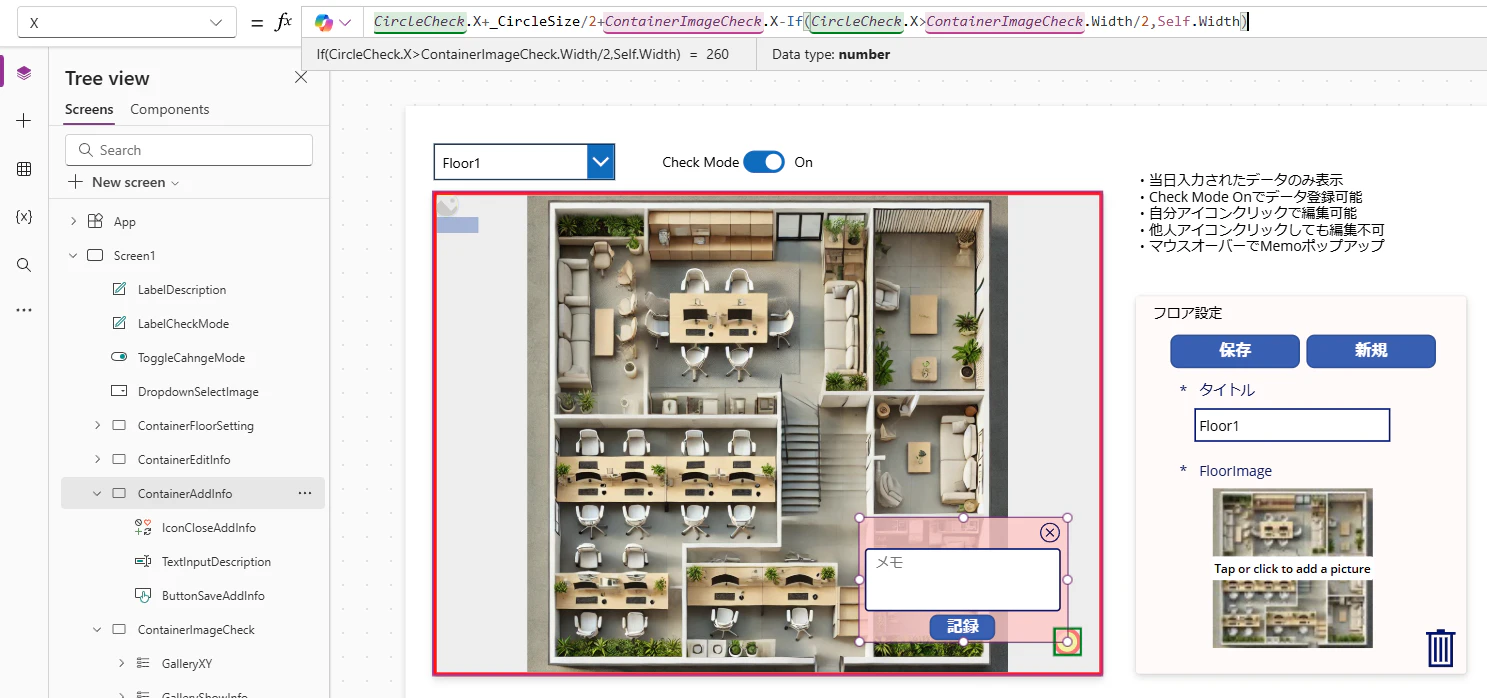Click the Data type: number text
The height and width of the screenshot is (698, 1487).
point(831,54)
